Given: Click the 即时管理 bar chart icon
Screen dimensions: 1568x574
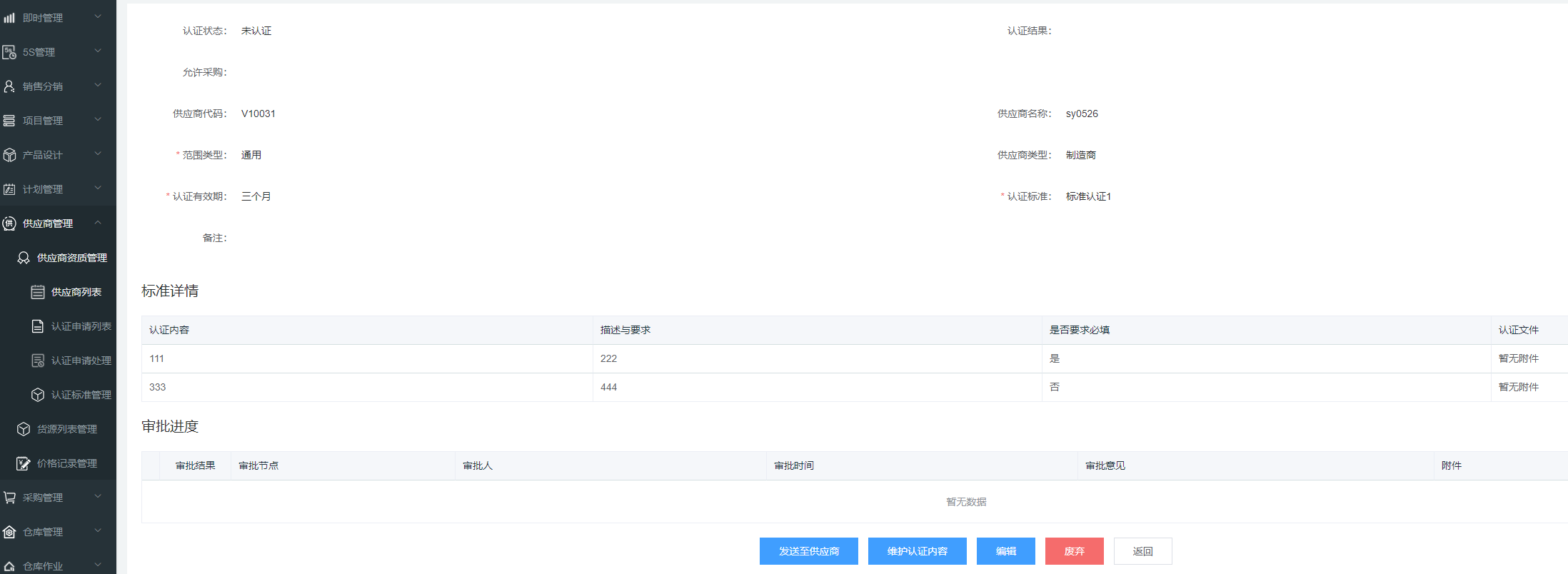Looking at the screenshot, I should 9,18.
